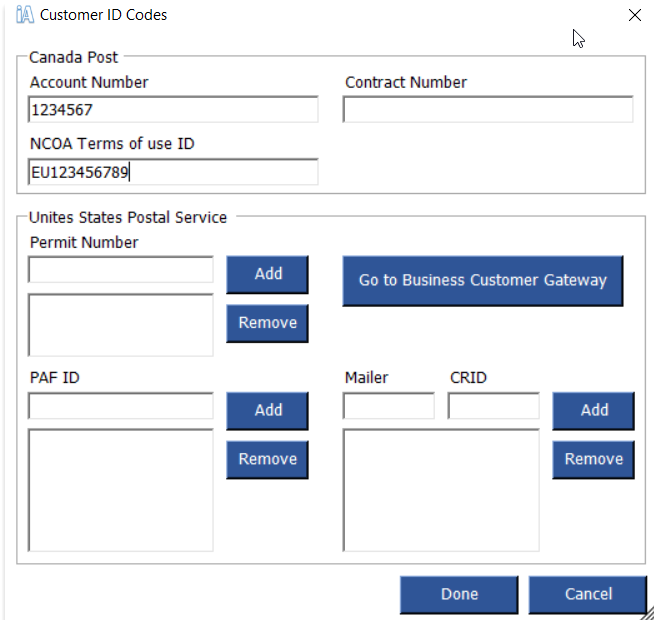Select the Permit Number list box
This screenshot has width=654, height=620.
pyautogui.click(x=121, y=325)
